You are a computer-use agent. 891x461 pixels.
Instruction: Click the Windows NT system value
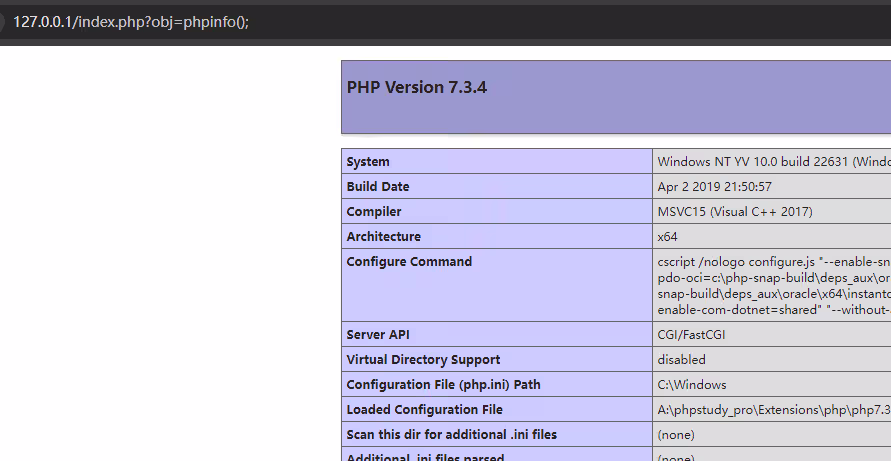point(772,162)
